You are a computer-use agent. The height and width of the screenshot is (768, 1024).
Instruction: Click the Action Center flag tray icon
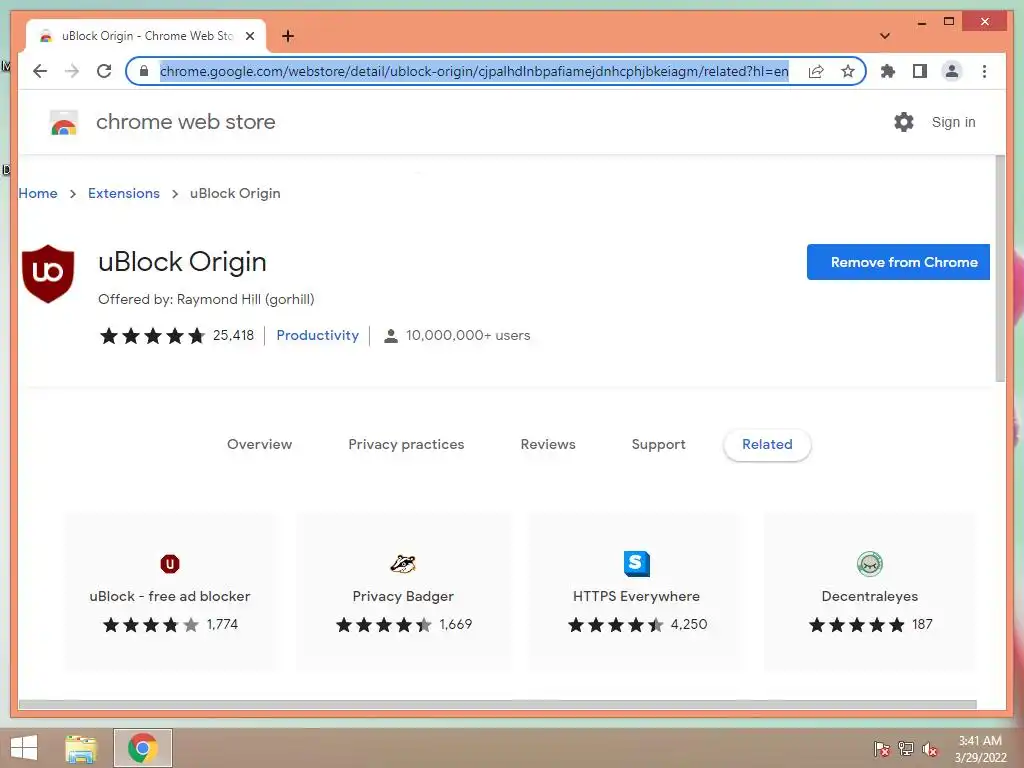click(x=881, y=748)
